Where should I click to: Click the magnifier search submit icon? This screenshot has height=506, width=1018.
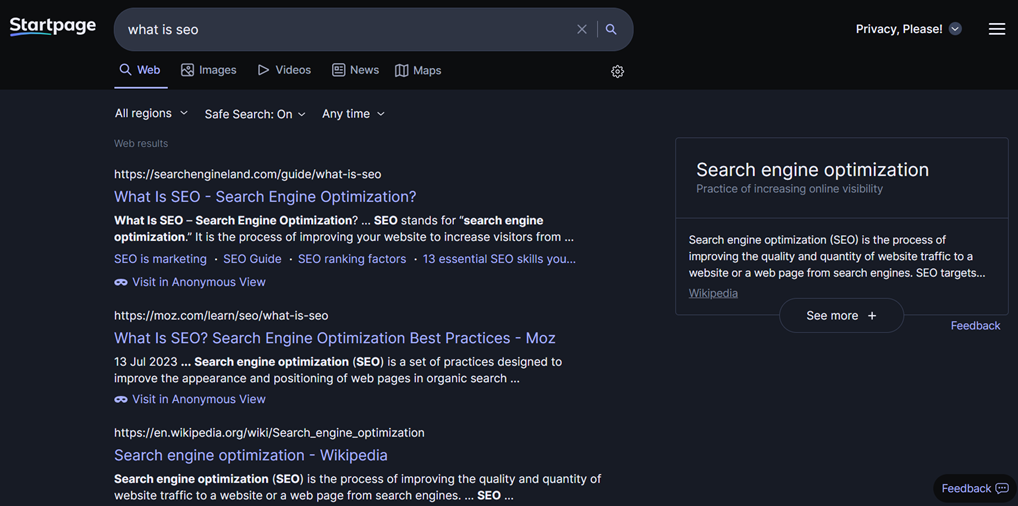coord(611,29)
